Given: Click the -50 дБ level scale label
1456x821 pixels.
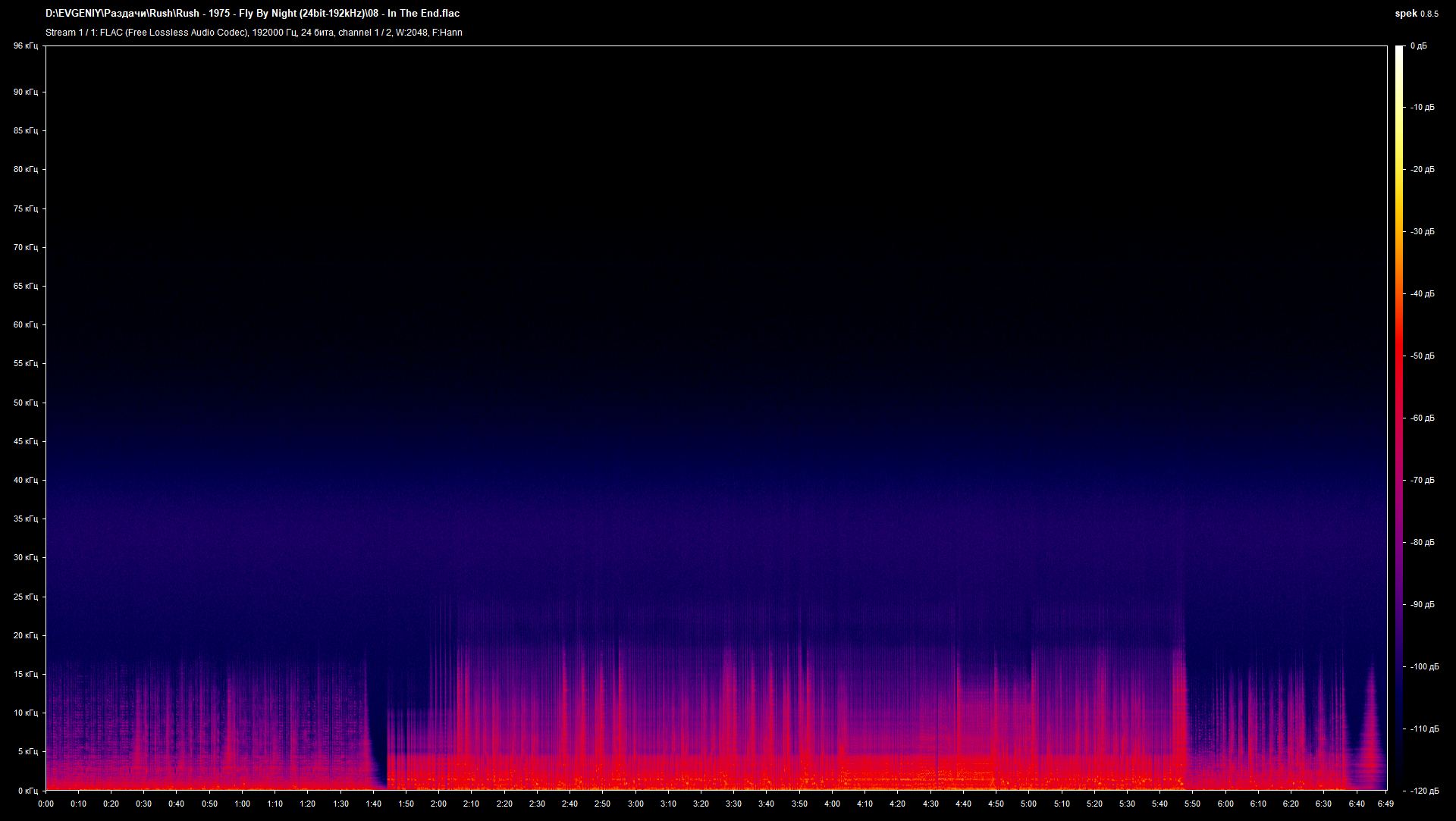Looking at the screenshot, I should [x=1423, y=356].
